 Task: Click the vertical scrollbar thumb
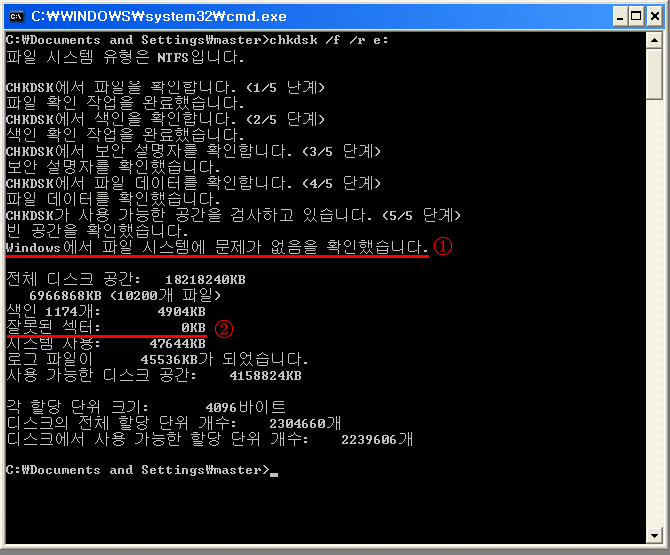654,74
